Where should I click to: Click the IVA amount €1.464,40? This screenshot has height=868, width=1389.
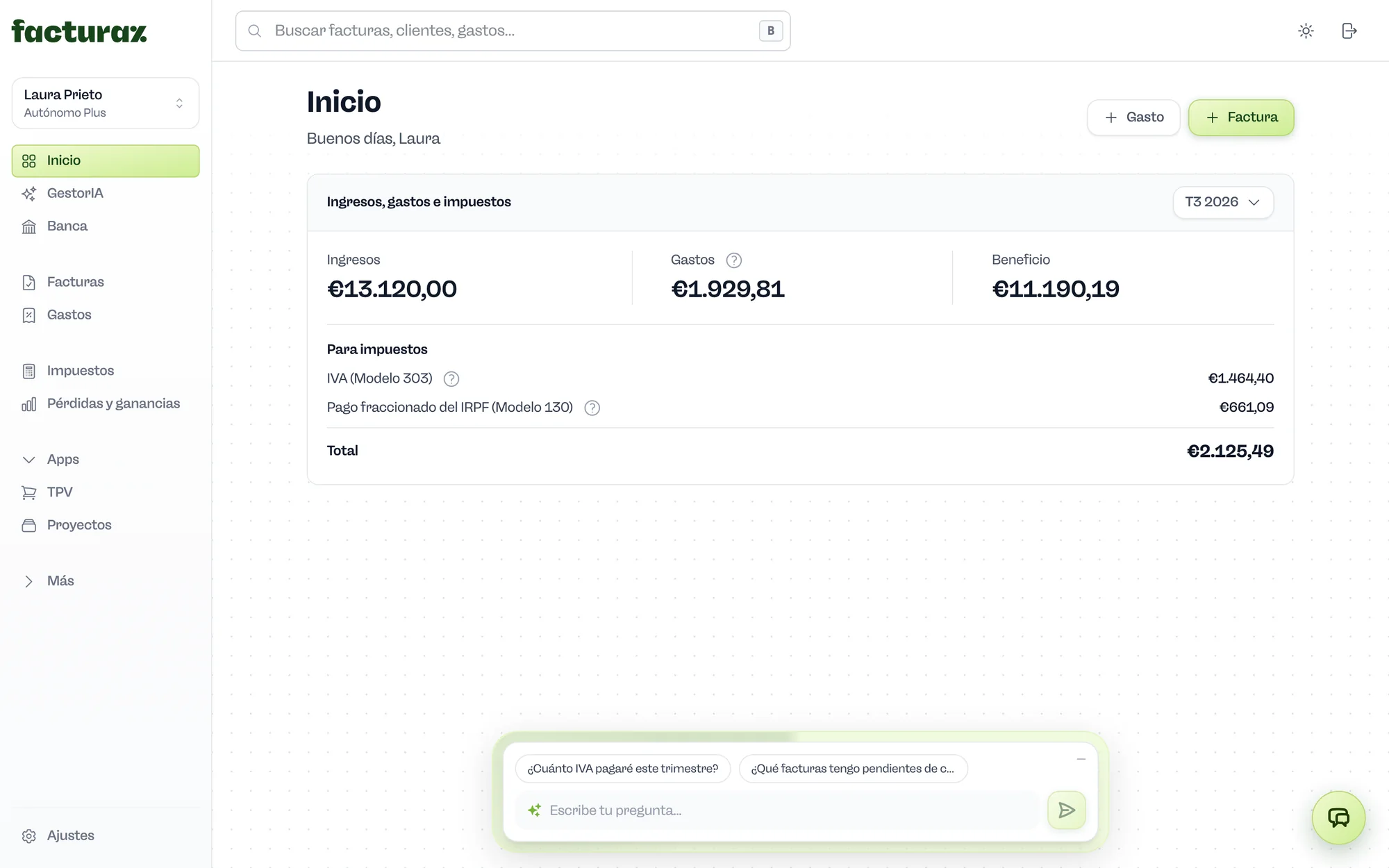[1241, 378]
